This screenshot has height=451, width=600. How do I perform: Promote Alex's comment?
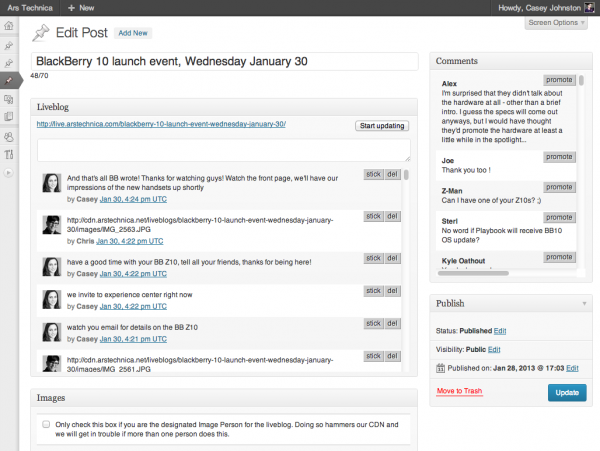(x=559, y=80)
